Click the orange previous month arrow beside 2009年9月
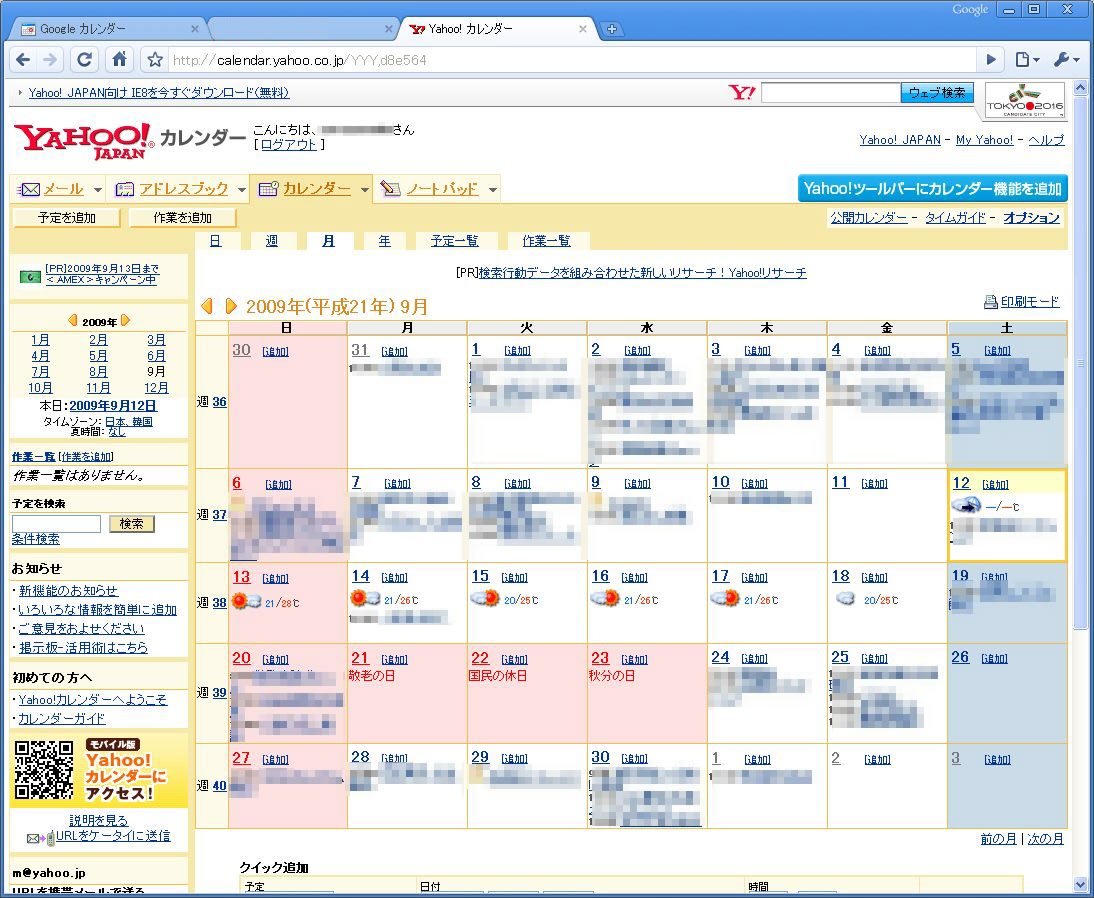The height and width of the screenshot is (898, 1094). [208, 306]
